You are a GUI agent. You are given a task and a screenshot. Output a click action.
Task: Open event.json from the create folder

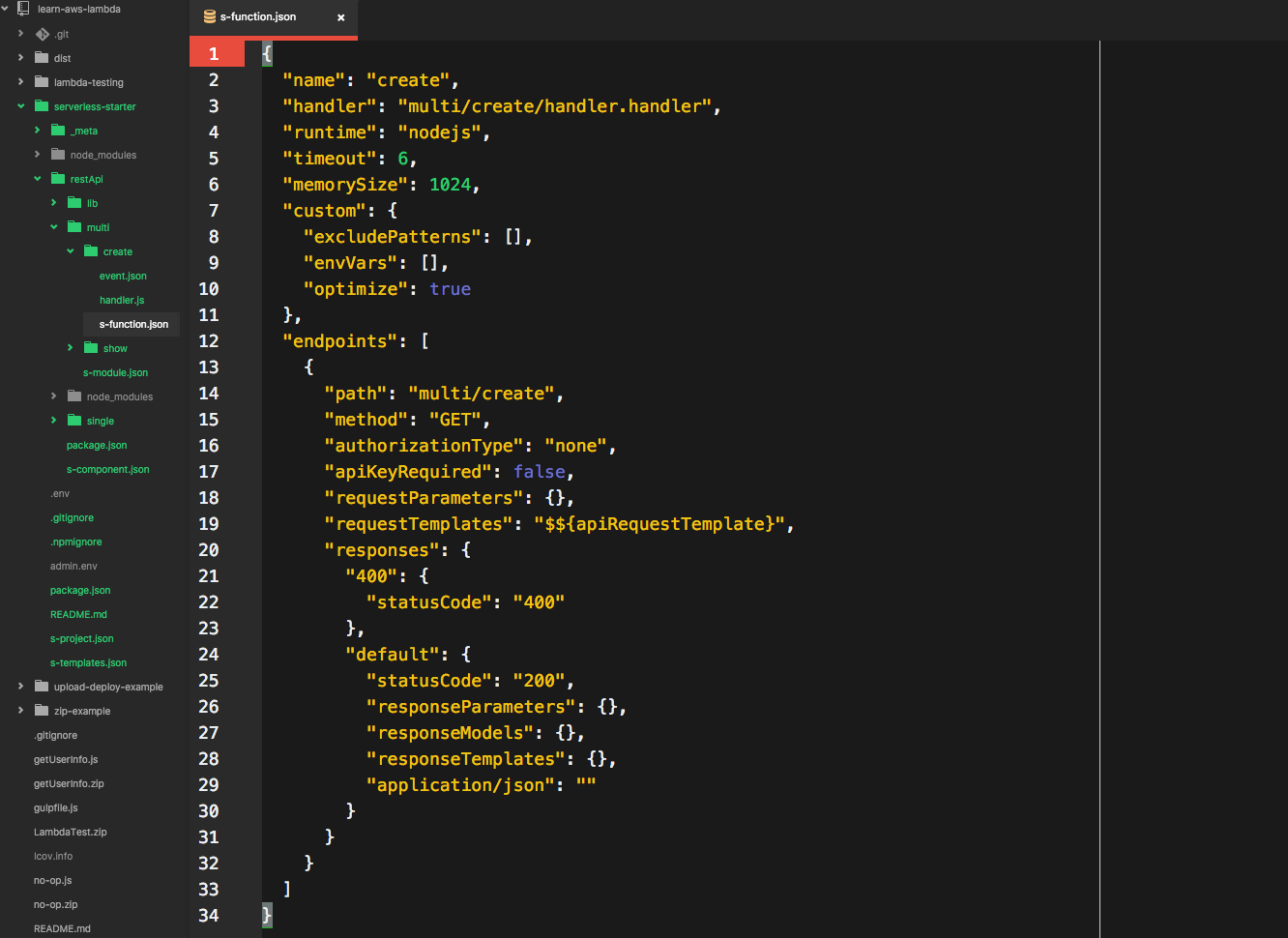[x=123, y=276]
